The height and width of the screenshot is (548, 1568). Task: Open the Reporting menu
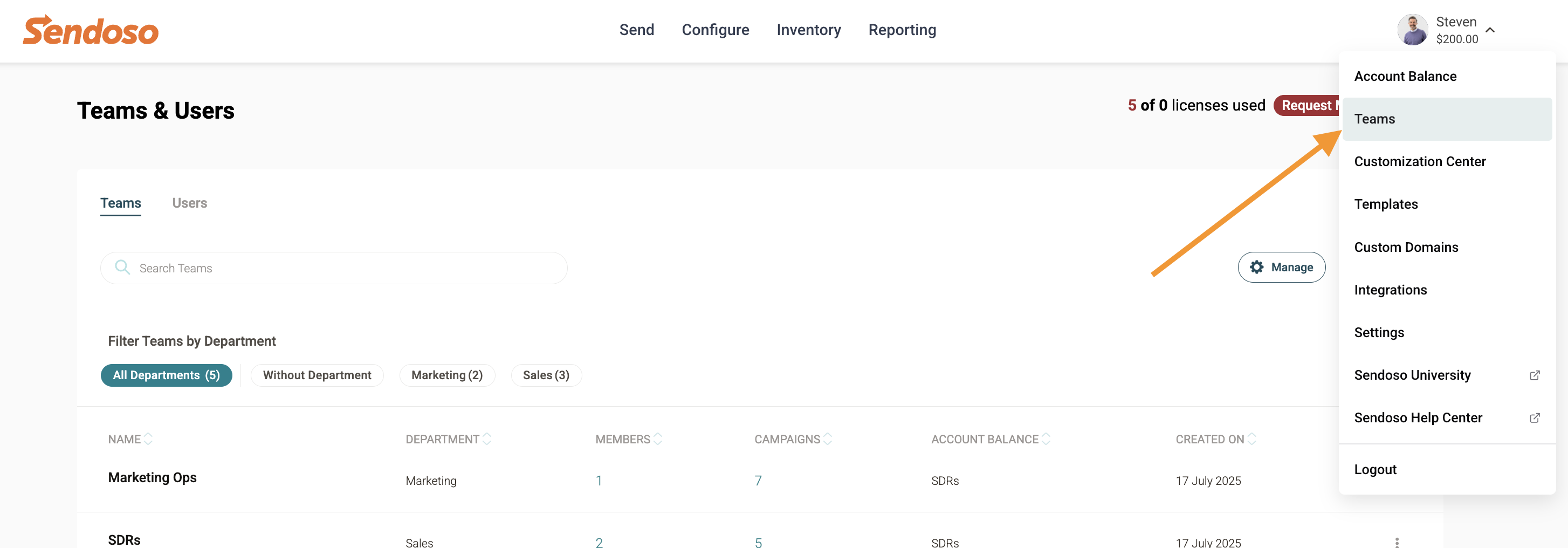click(902, 30)
